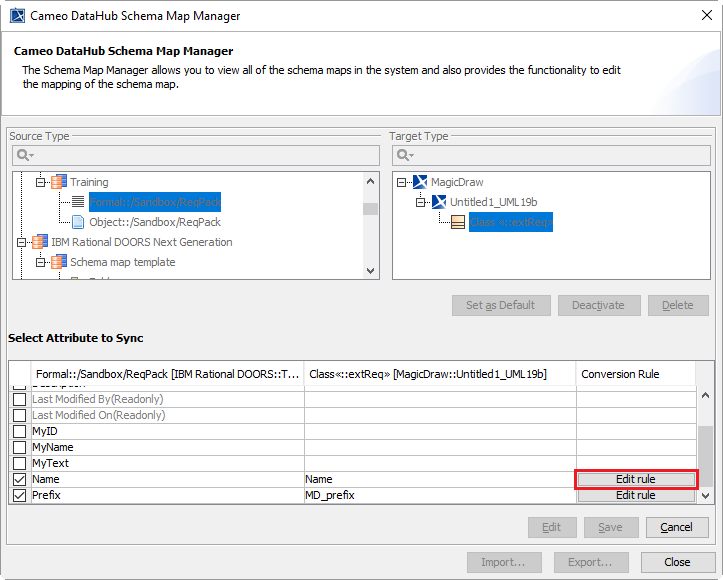This screenshot has height=580, width=723.
Task: Select MagicDraw in the target tree
Action: 457,182
